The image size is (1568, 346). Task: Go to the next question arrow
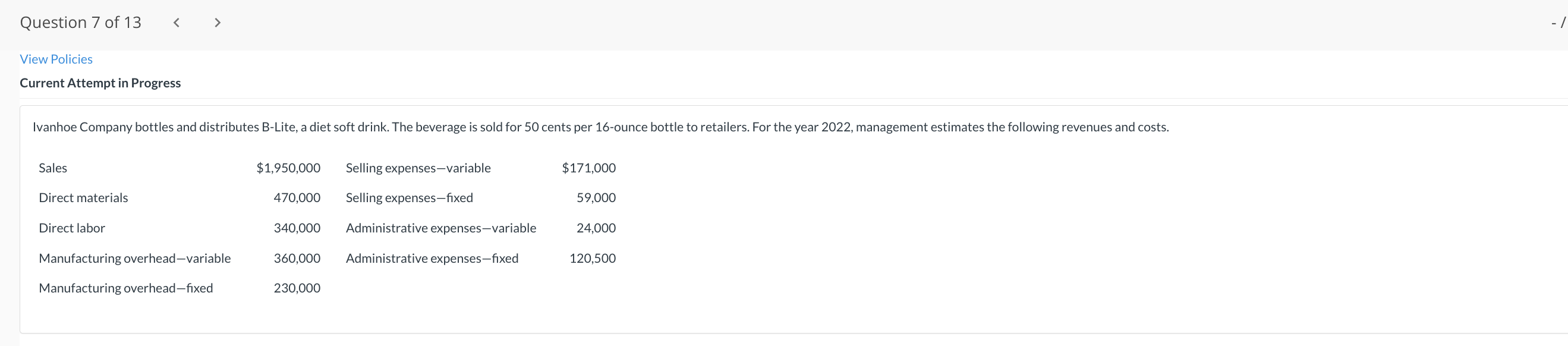click(x=218, y=23)
